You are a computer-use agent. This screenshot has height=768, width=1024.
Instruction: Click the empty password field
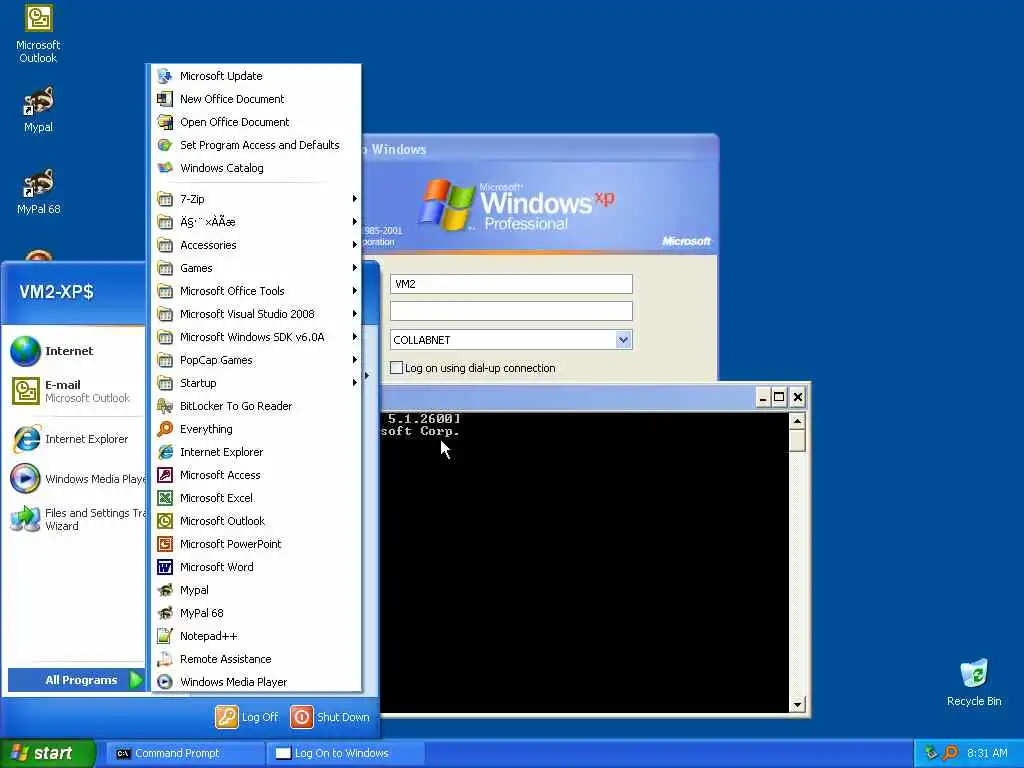point(511,311)
